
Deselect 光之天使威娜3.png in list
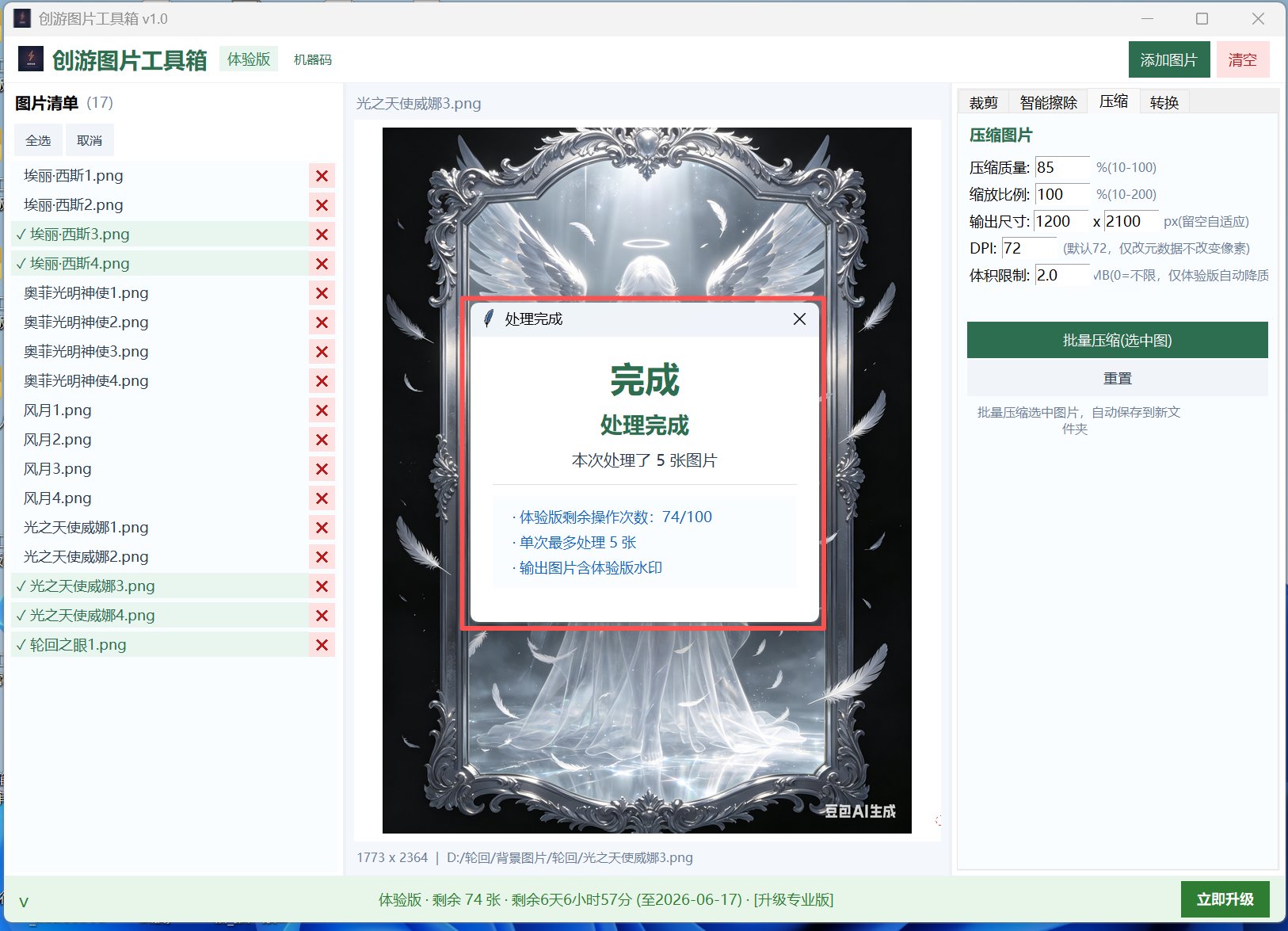click(x=160, y=586)
